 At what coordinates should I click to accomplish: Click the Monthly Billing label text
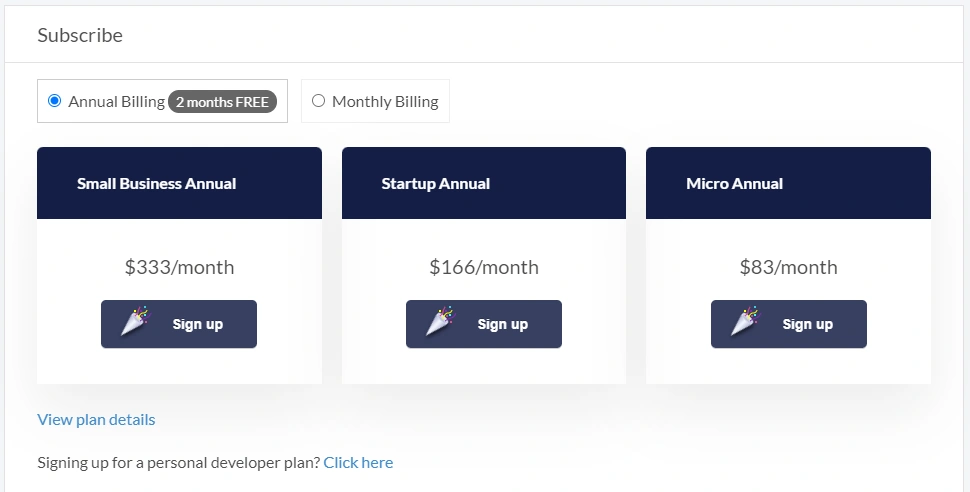pos(385,101)
